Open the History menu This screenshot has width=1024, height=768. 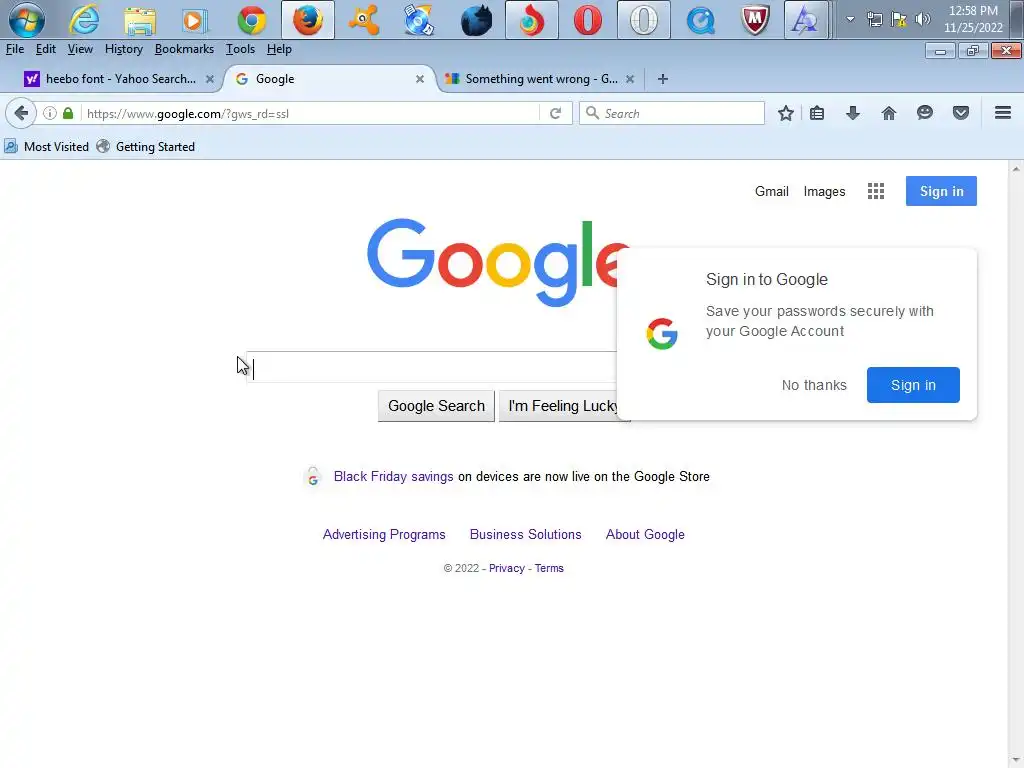pyautogui.click(x=123, y=49)
